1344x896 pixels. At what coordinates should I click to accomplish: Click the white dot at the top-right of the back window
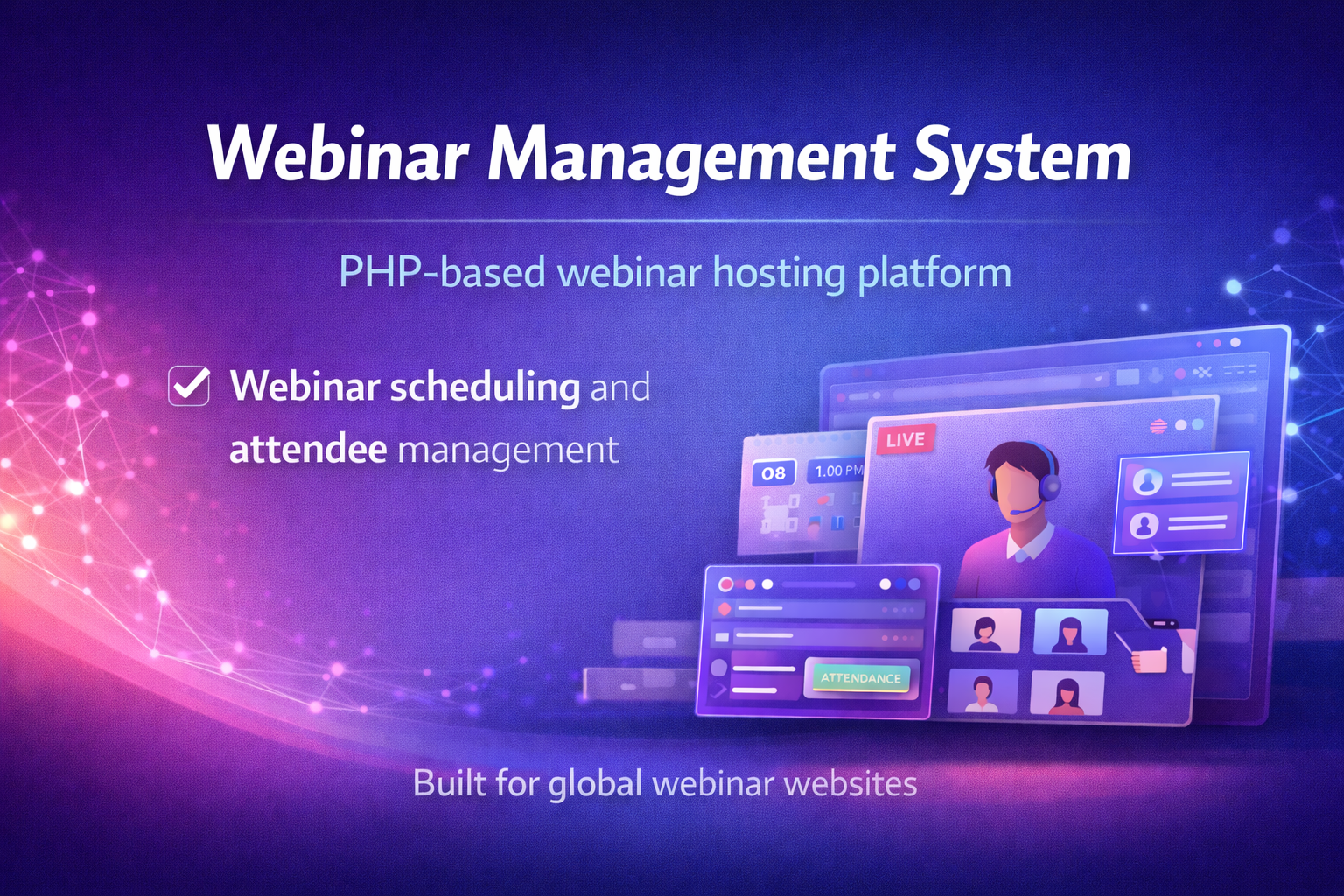pos(1235,342)
